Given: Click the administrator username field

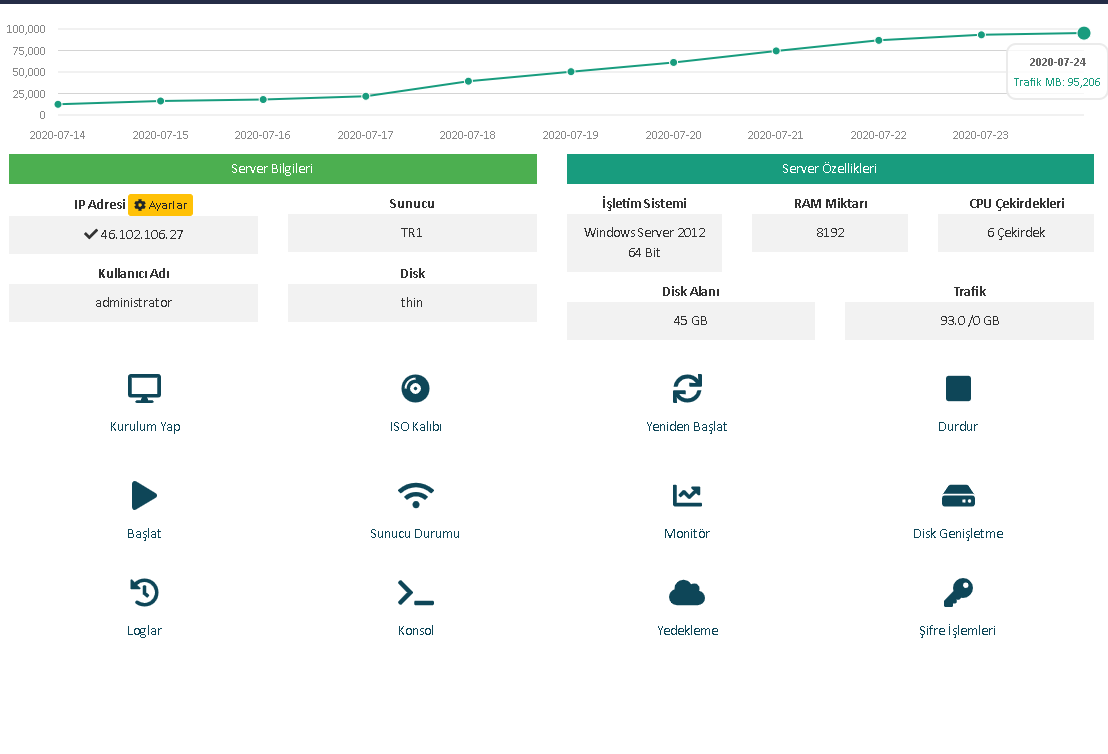Looking at the screenshot, I should tap(134, 302).
